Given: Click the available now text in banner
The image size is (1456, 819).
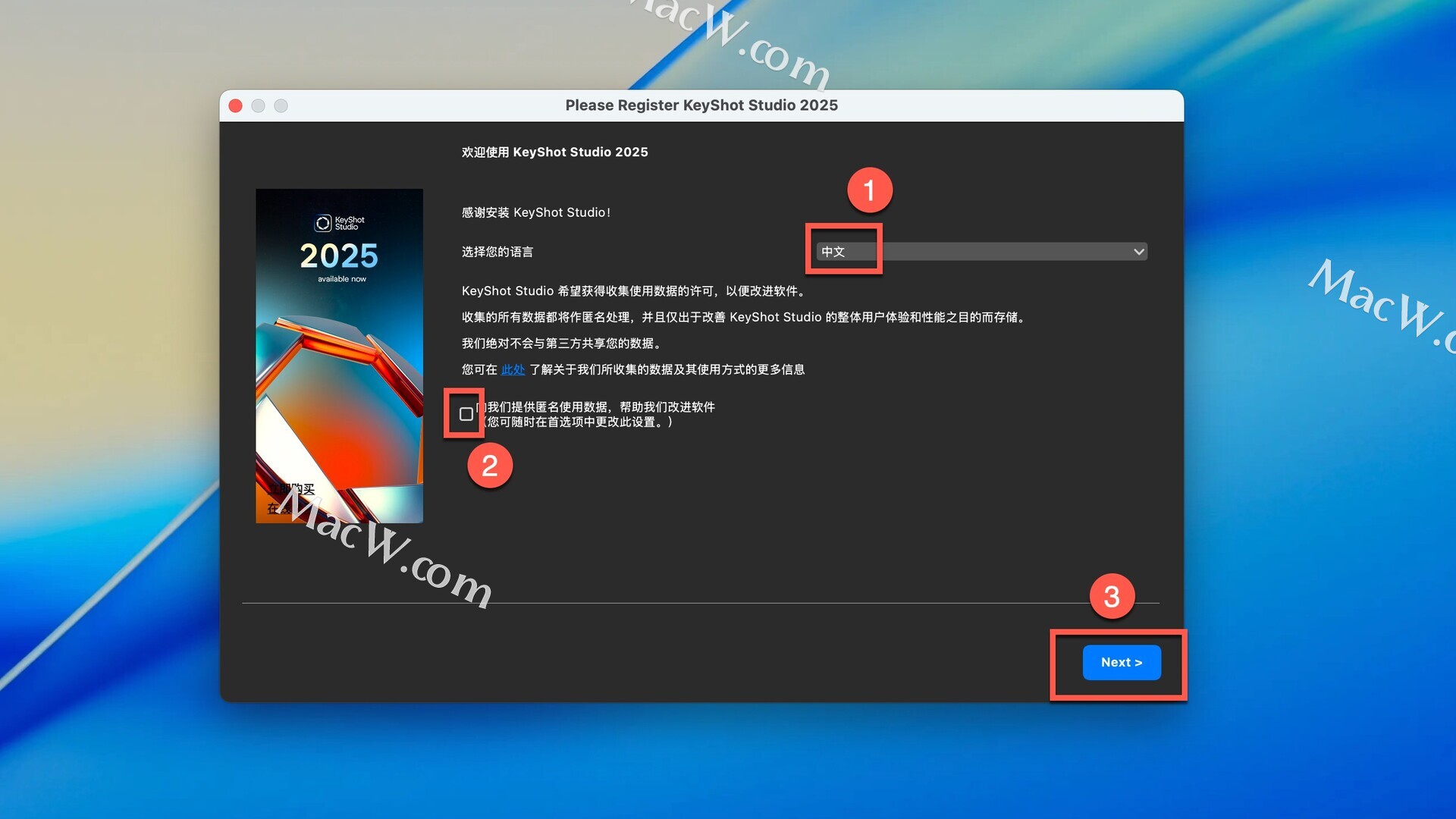Looking at the screenshot, I should 341,279.
